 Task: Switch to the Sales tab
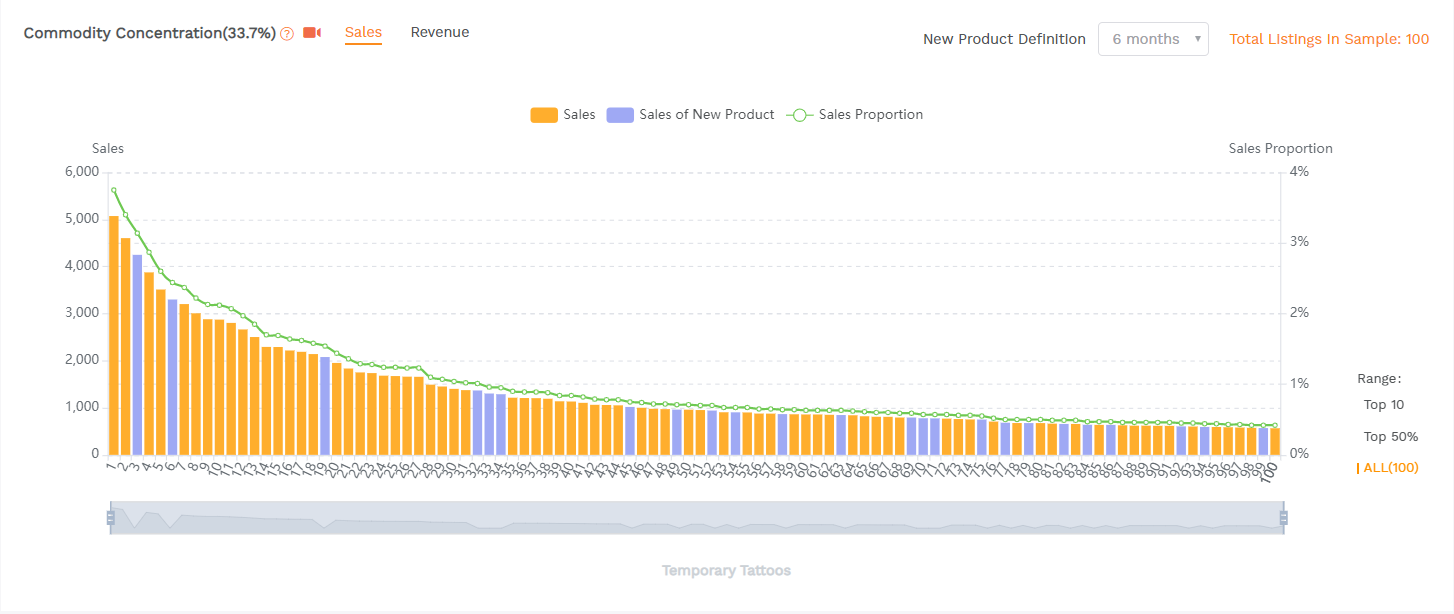click(x=363, y=33)
